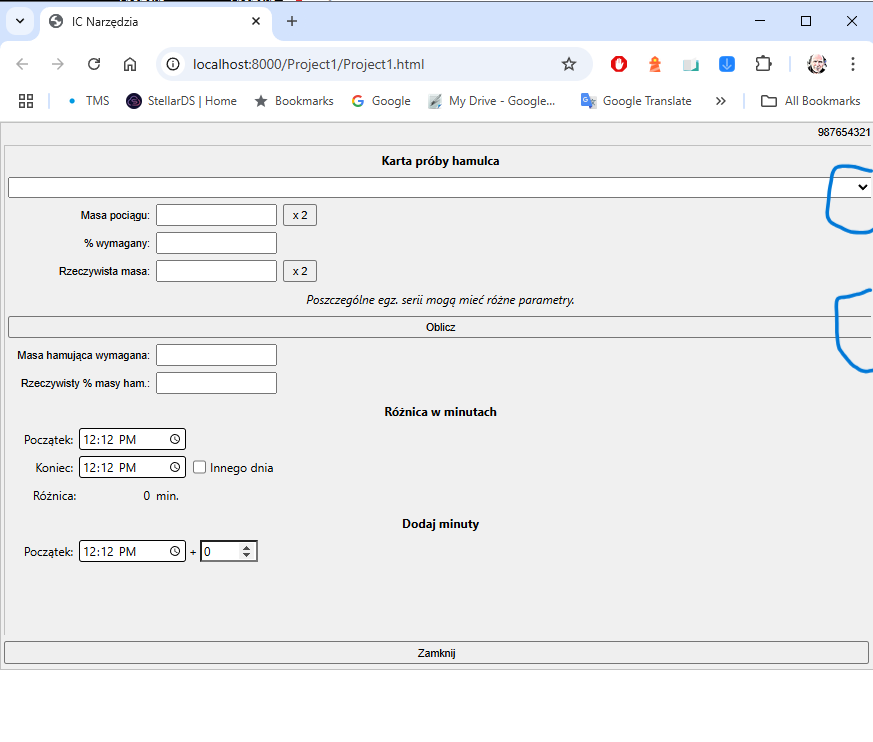Open the blue download extension icon
The image size is (873, 742).
click(x=727, y=64)
